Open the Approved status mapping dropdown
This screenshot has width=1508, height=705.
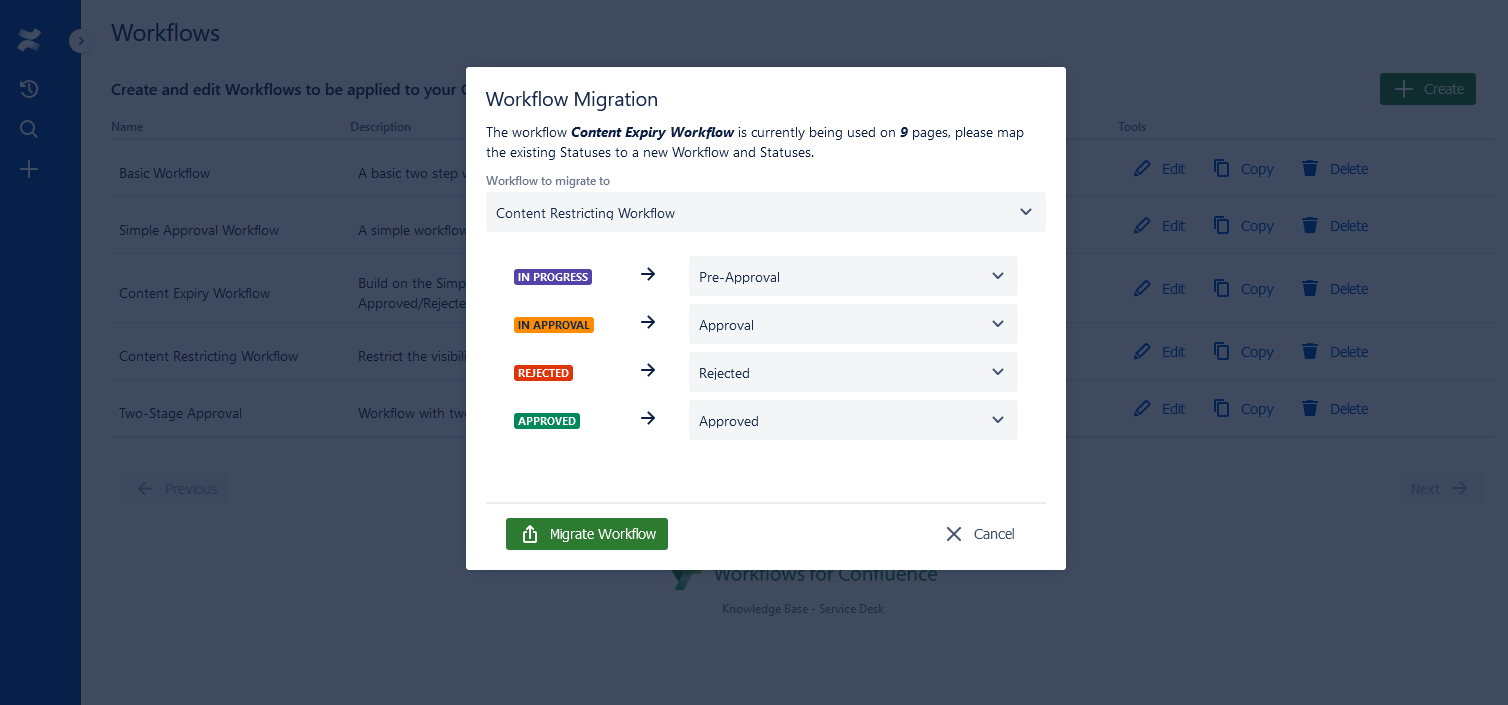click(852, 421)
